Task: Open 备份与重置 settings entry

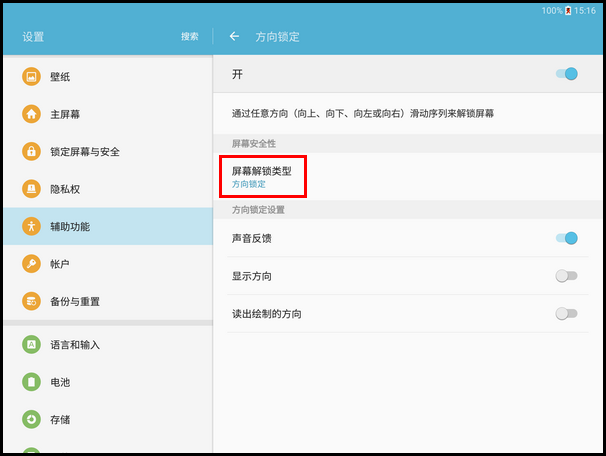Action: (108, 301)
